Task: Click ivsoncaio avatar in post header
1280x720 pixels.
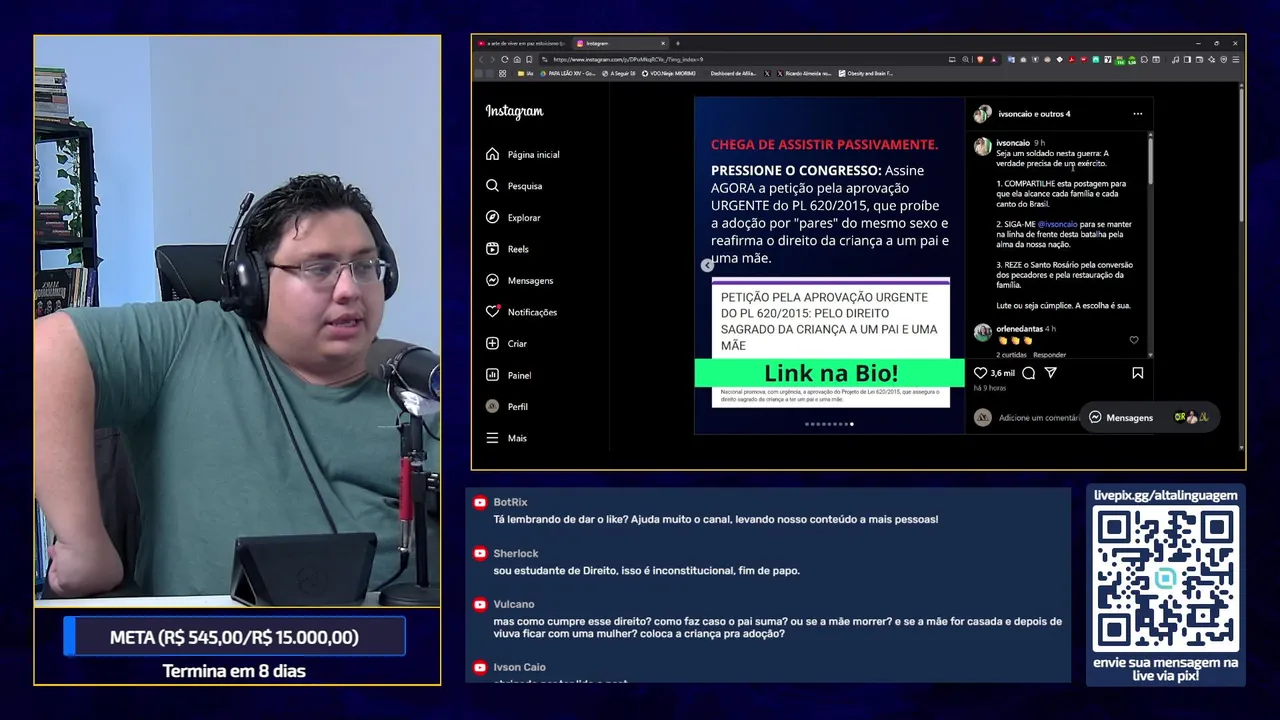Action: coord(983,114)
